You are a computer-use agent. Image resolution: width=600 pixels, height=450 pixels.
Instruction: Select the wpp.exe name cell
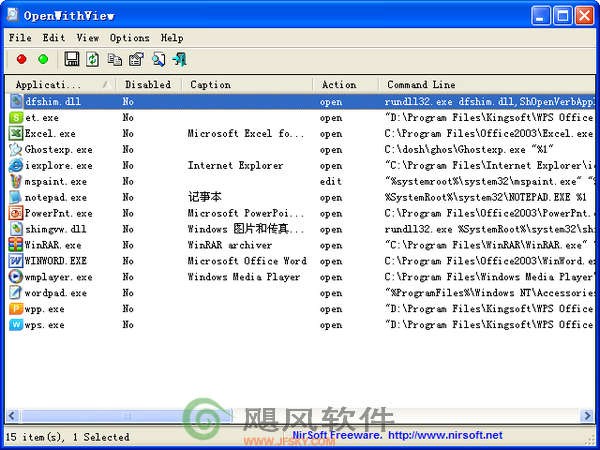44,309
